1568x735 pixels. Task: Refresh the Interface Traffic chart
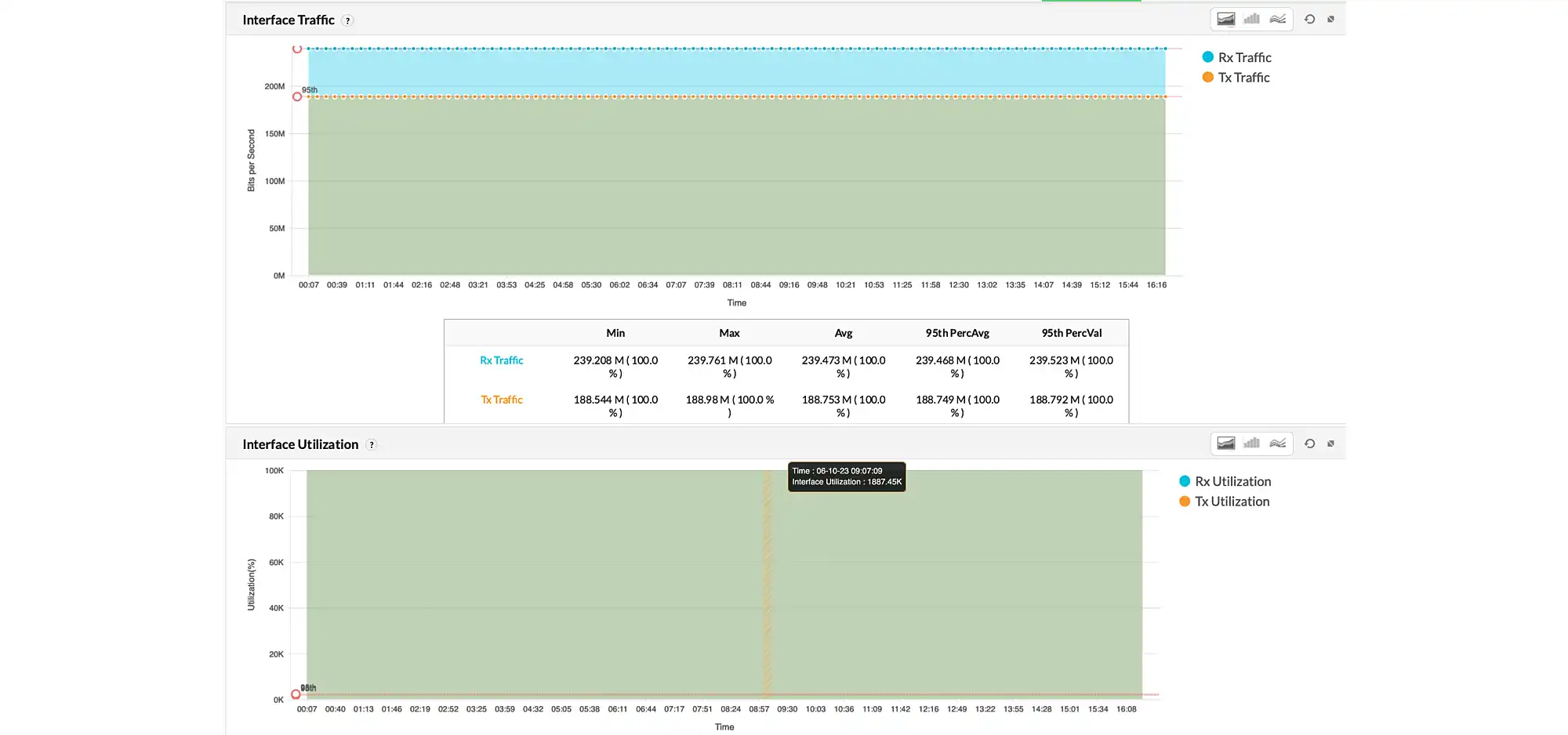pyautogui.click(x=1309, y=18)
